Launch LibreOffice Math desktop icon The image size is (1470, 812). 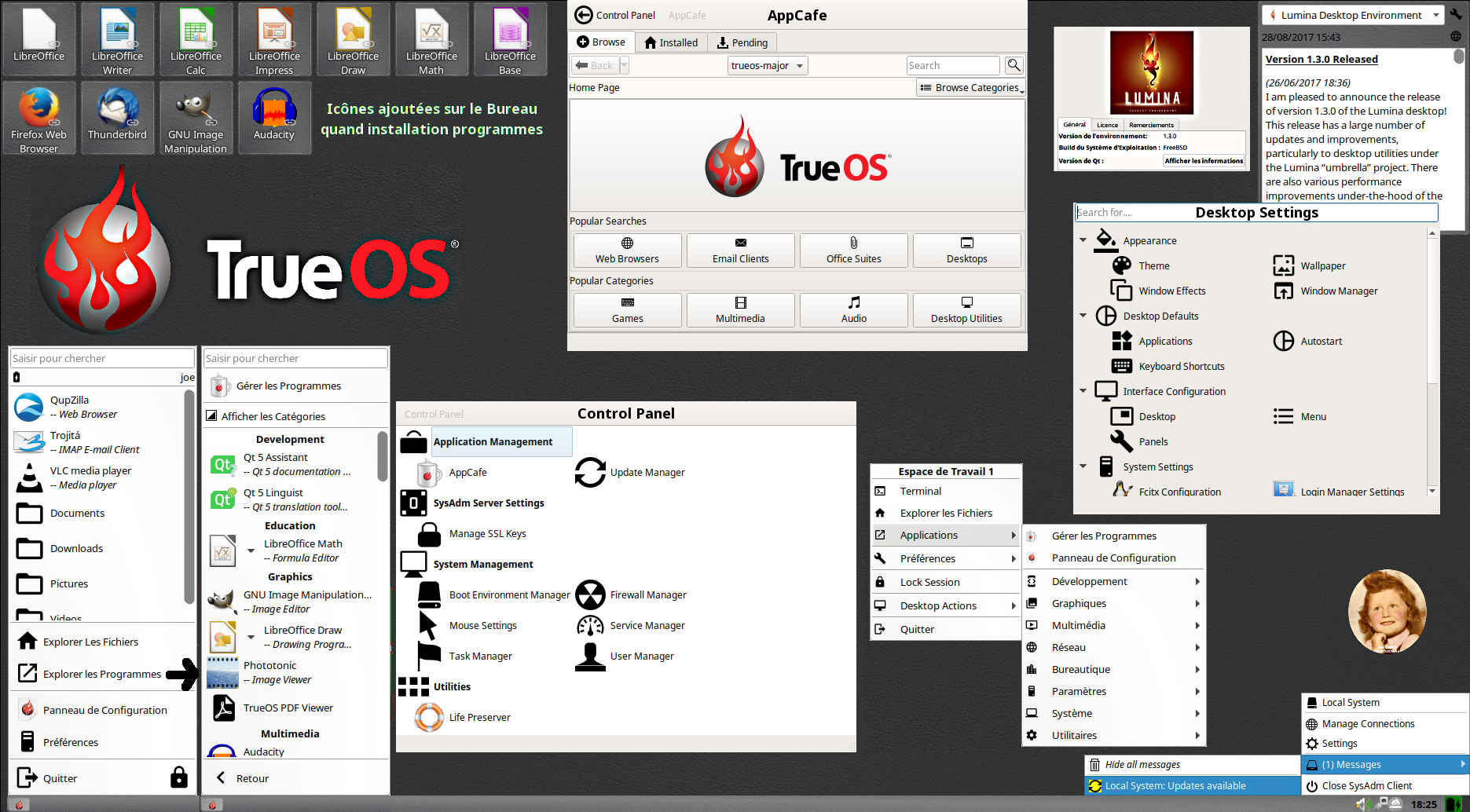(431, 39)
